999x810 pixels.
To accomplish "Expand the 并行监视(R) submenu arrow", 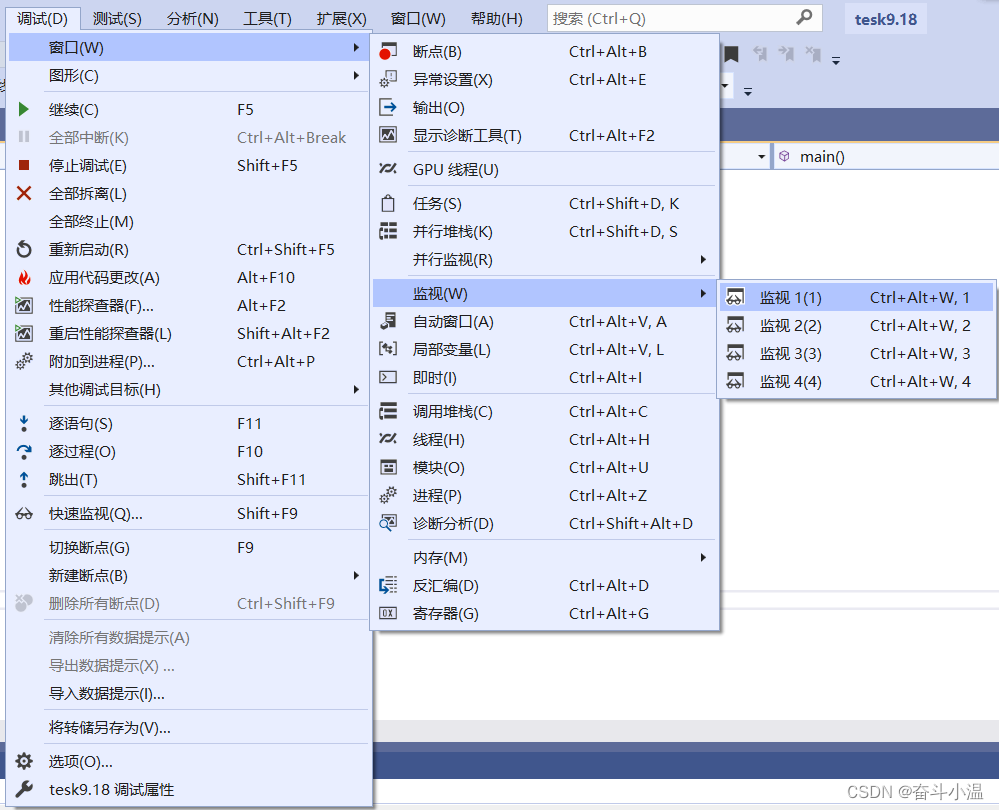I will coord(703,260).
